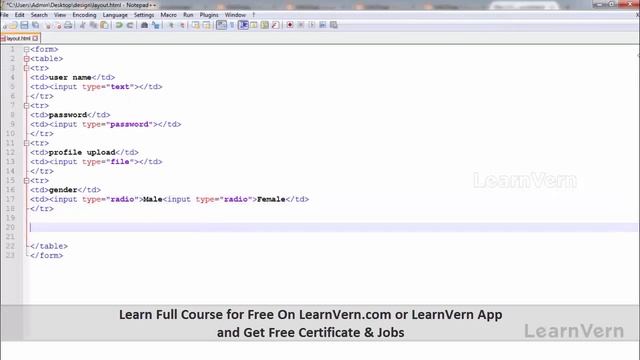The height and width of the screenshot is (360, 640).
Task: Place cursor in empty highlighted line 20
Action: pyautogui.click(x=333, y=227)
